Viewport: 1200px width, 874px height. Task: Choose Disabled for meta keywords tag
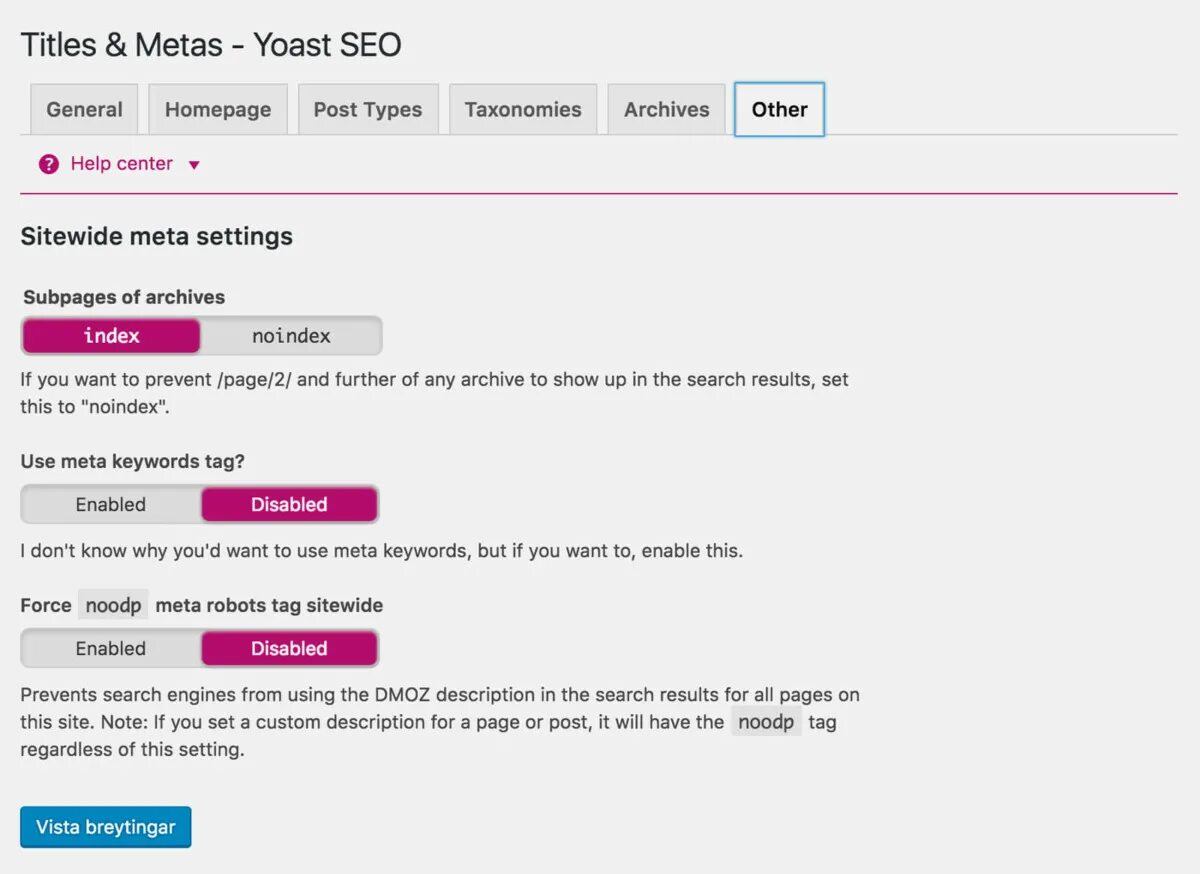[289, 505]
